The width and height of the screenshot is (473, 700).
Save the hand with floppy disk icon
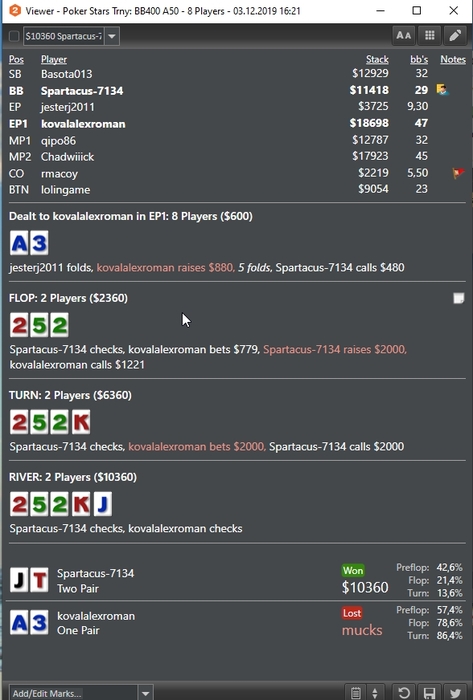pyautogui.click(x=429, y=692)
